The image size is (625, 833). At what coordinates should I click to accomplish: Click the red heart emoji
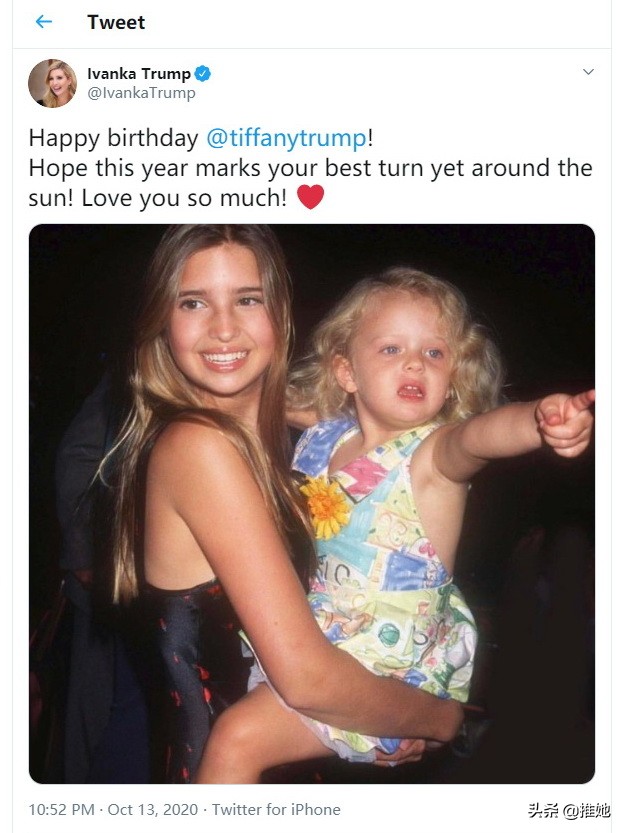pos(311,197)
